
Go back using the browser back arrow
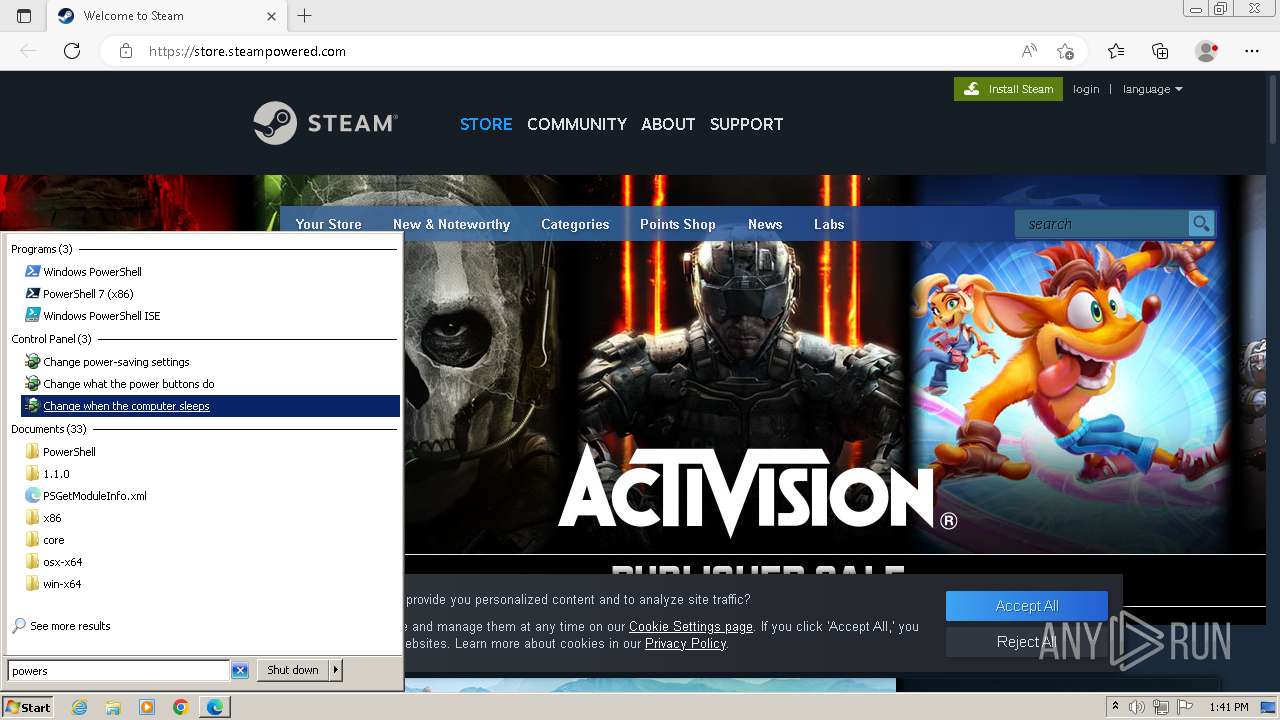28,51
